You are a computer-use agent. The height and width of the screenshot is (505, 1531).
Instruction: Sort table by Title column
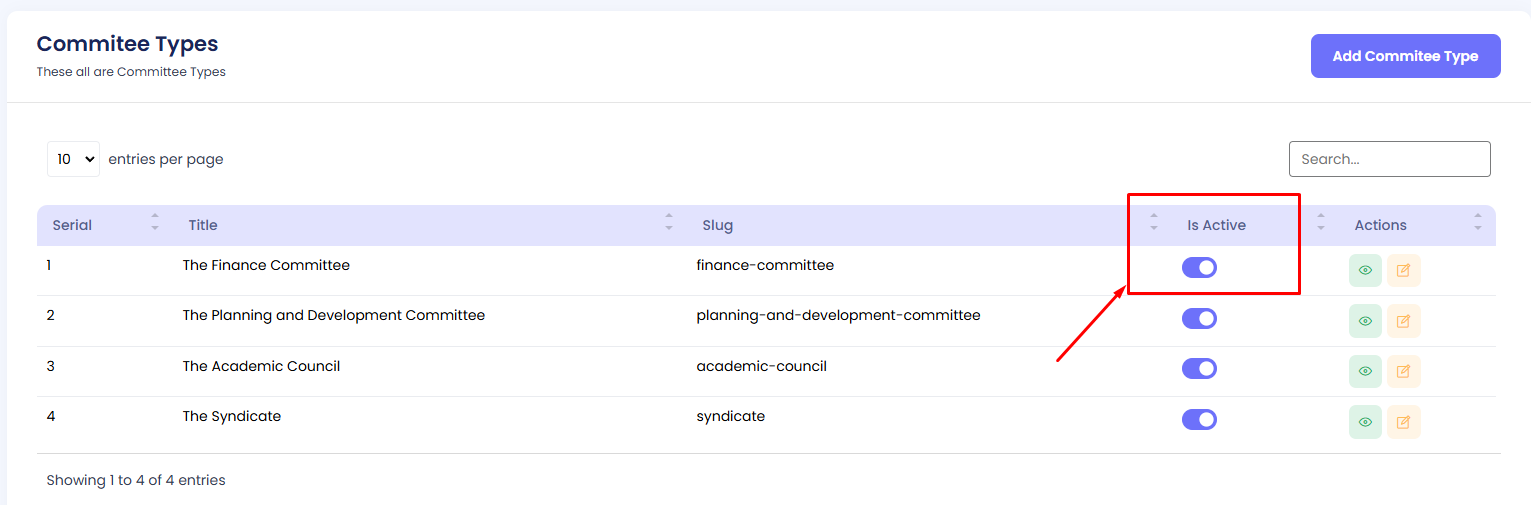tap(203, 225)
